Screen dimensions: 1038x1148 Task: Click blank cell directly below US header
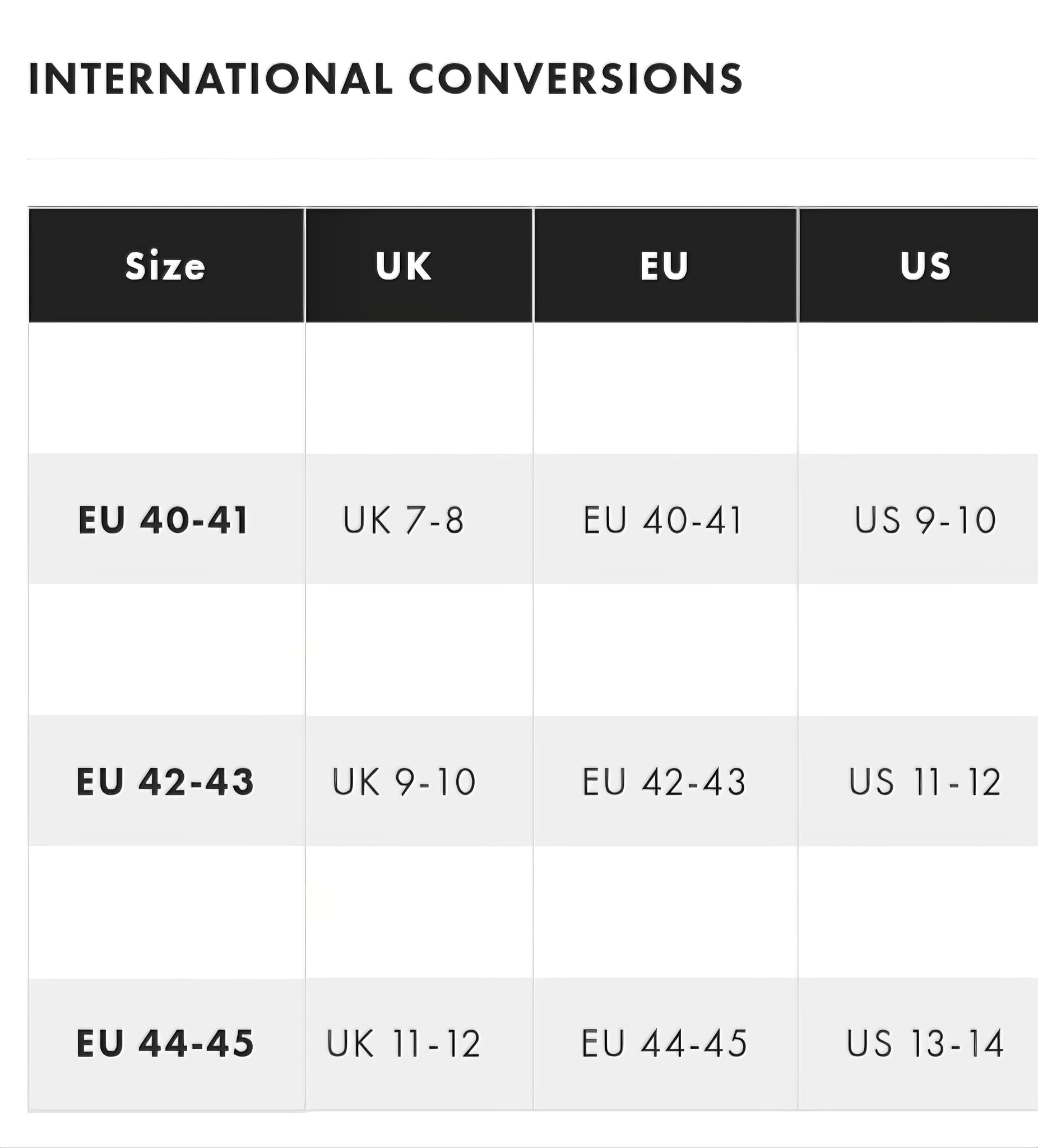[918, 388]
